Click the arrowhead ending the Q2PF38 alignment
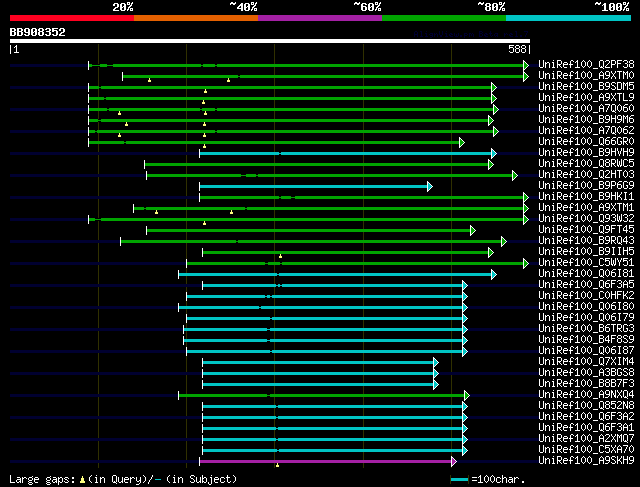 [x=526, y=65]
